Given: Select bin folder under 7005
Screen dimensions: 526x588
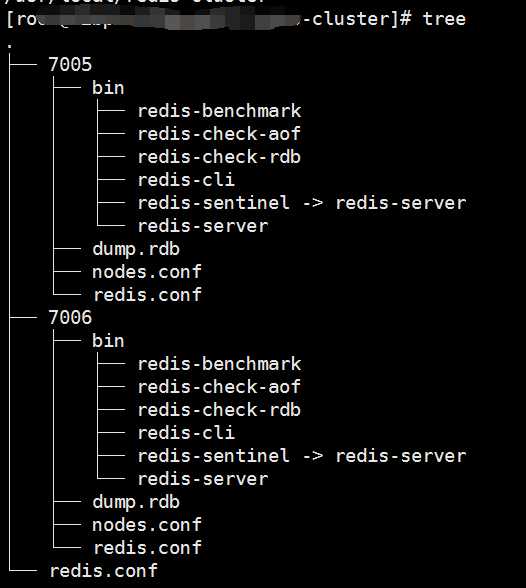Looking at the screenshot, I should (108, 88).
